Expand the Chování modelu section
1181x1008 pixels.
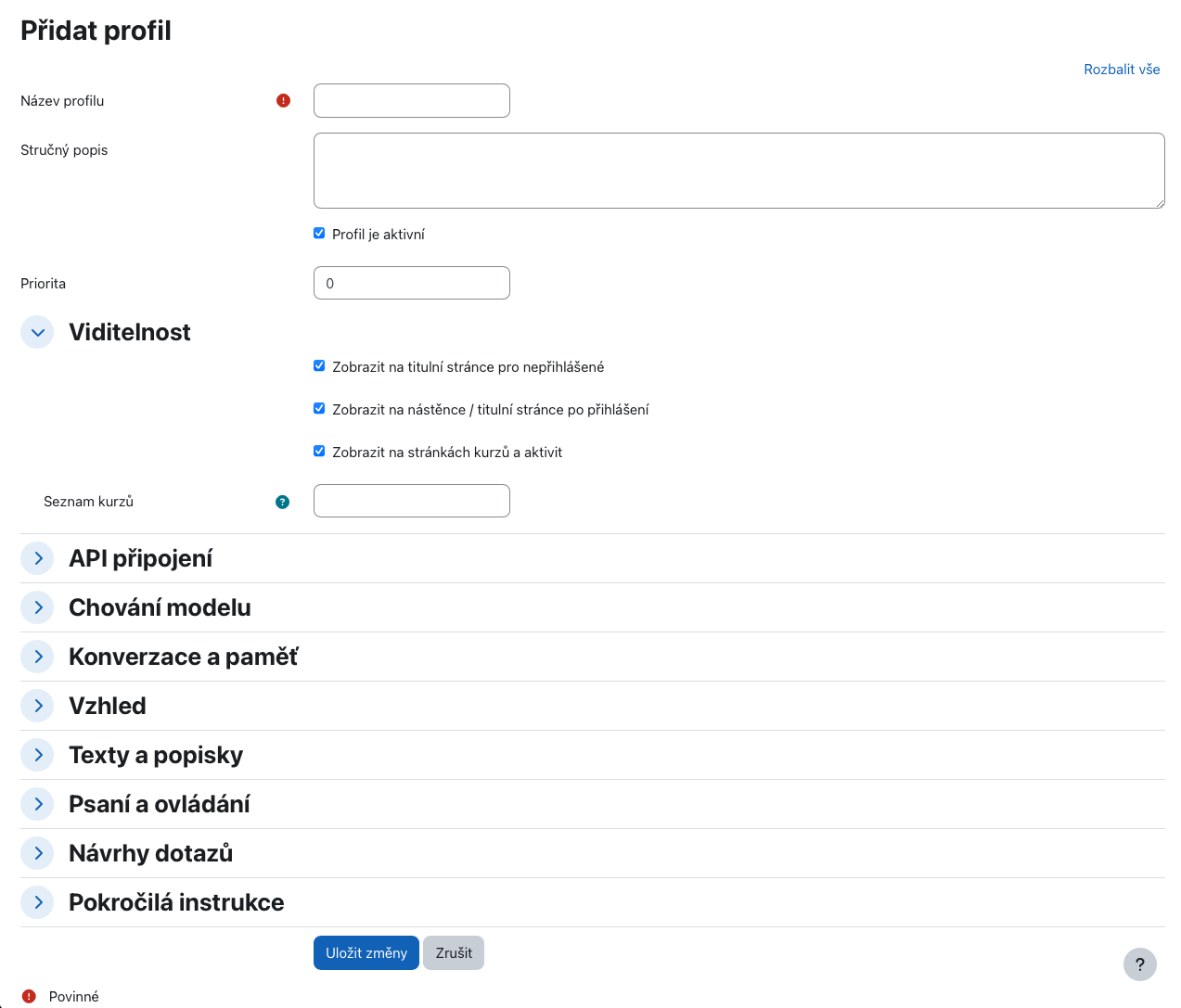pyautogui.click(x=38, y=607)
